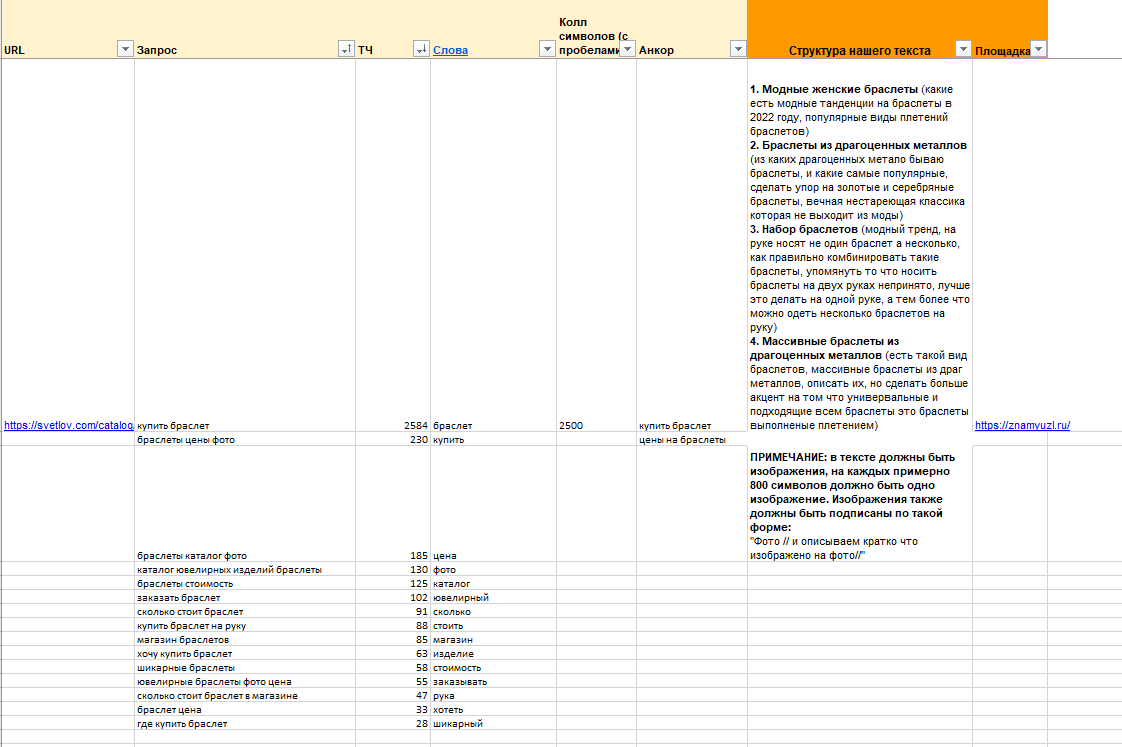Screen dimensions: 1122x747
Task: Select cell 'магазин браслетов'
Action: point(245,639)
